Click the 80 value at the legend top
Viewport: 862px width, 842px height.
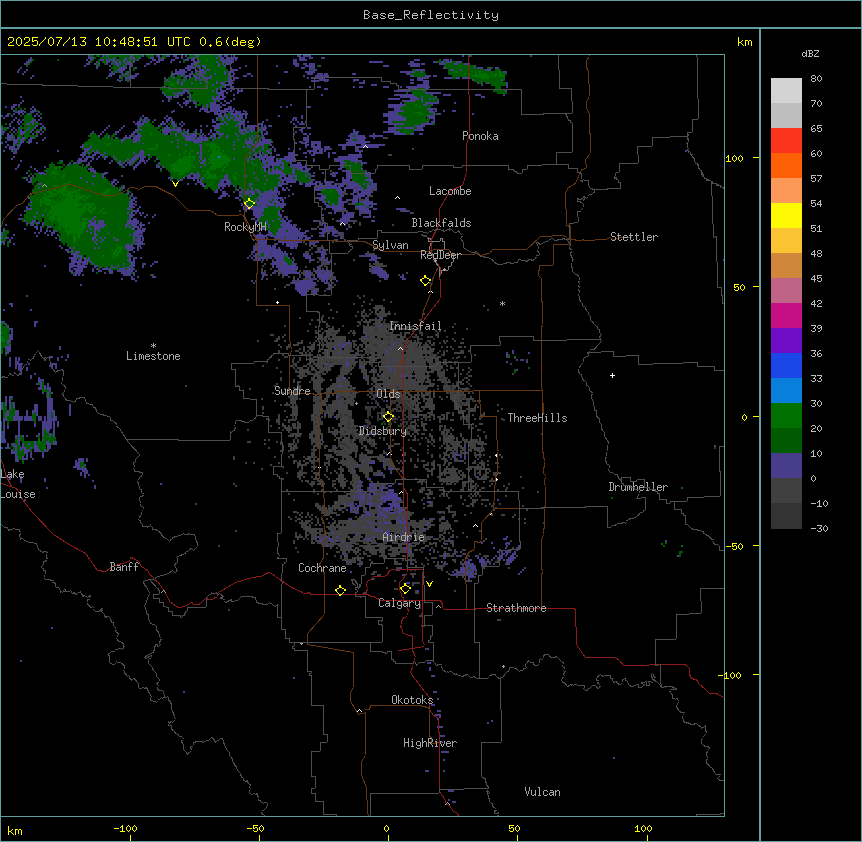tap(816, 79)
